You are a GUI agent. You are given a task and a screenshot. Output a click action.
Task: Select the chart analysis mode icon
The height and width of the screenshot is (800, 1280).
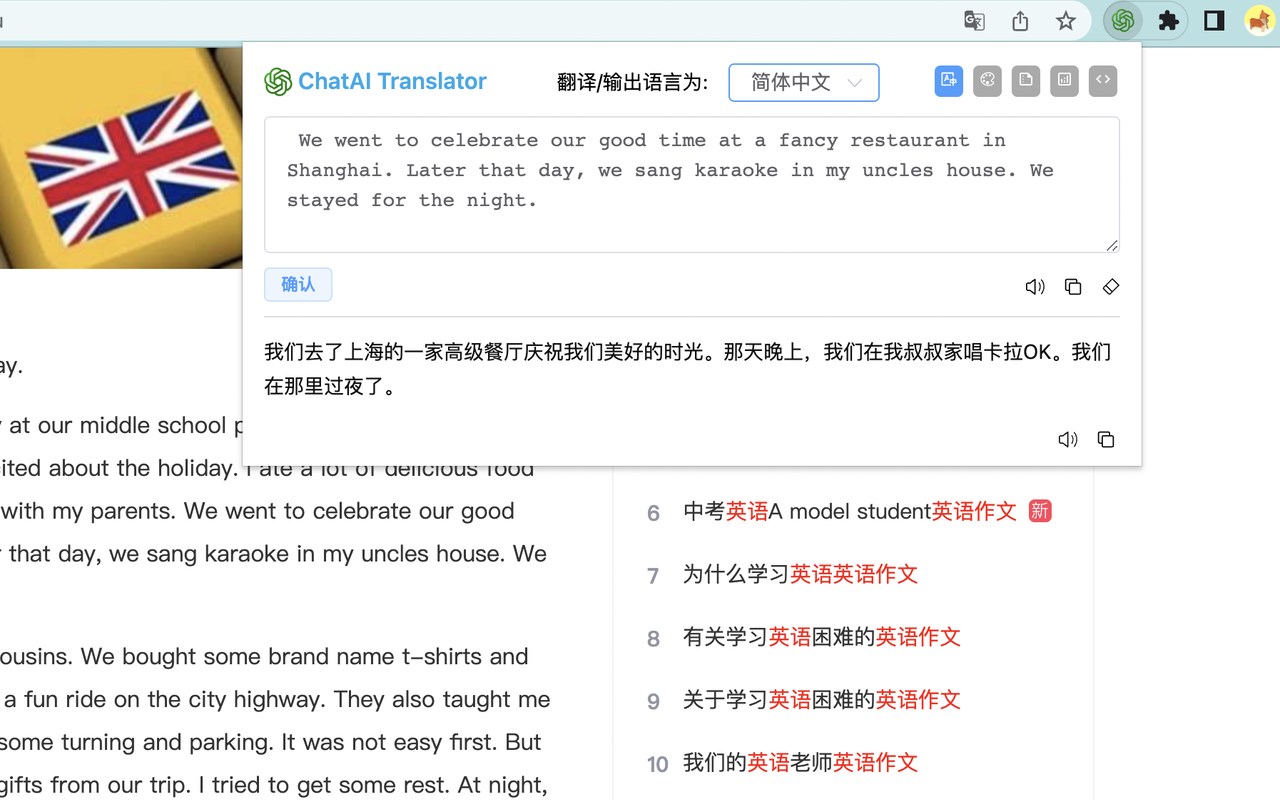(x=1064, y=81)
